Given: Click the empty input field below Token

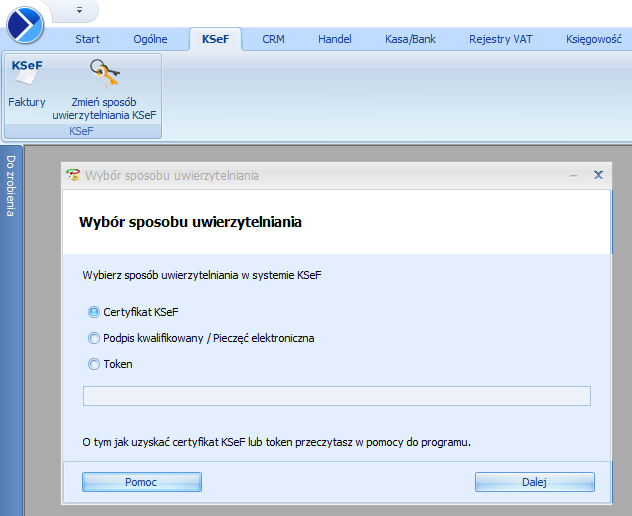Looking at the screenshot, I should coord(337,396).
